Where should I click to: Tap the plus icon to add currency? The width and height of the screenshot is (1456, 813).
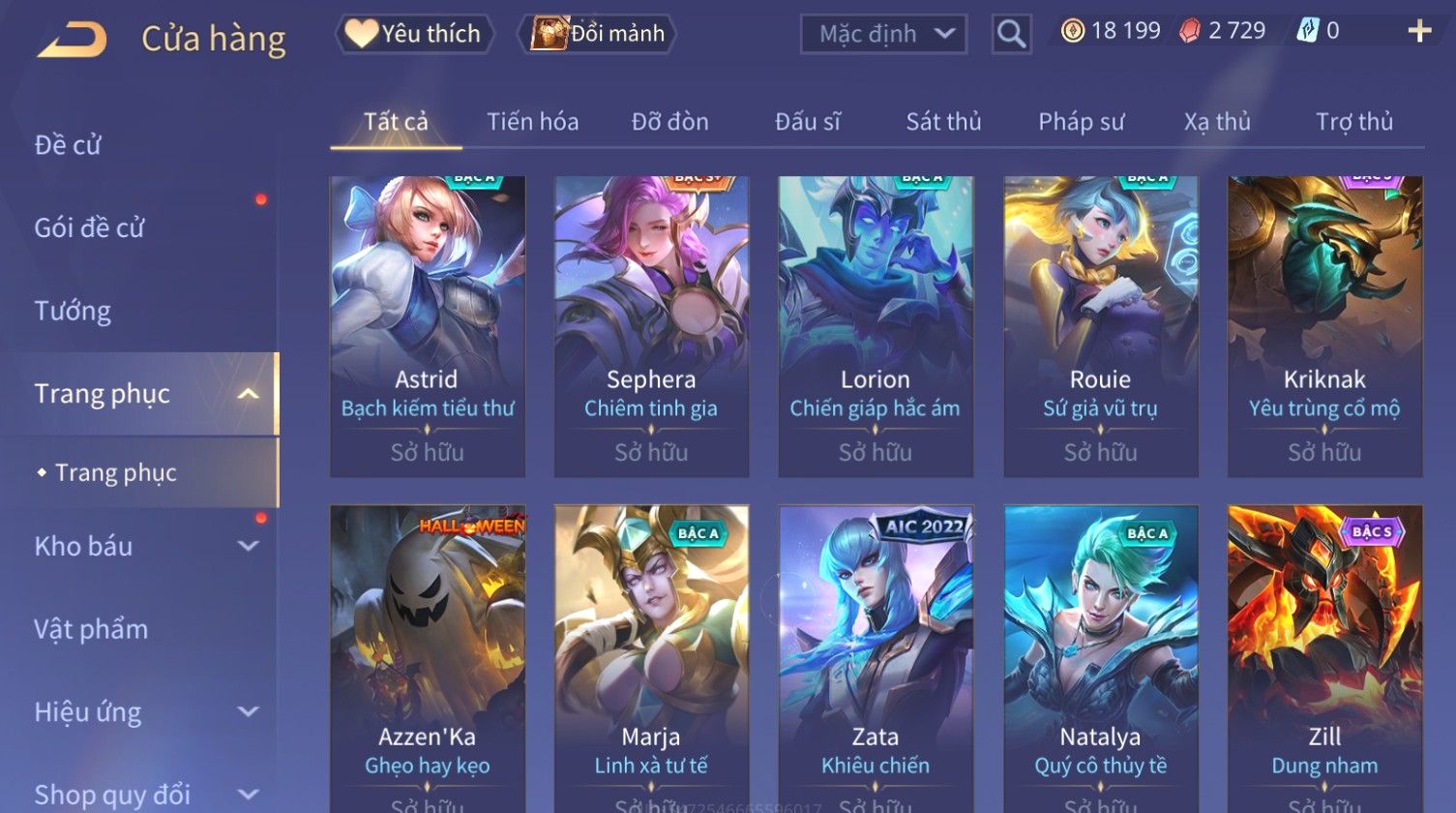1419,32
